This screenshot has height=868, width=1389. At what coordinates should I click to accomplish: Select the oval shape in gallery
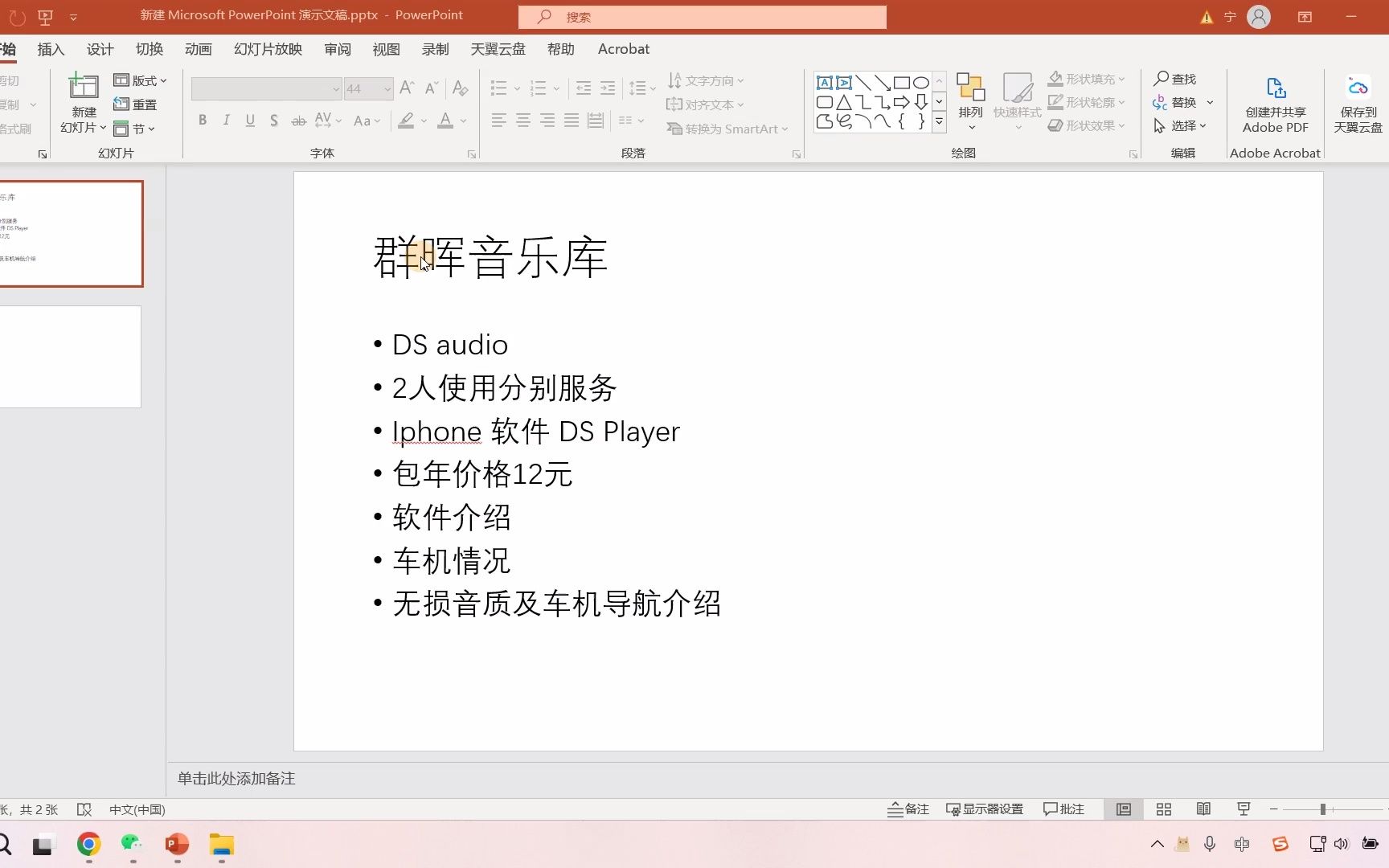(x=921, y=83)
